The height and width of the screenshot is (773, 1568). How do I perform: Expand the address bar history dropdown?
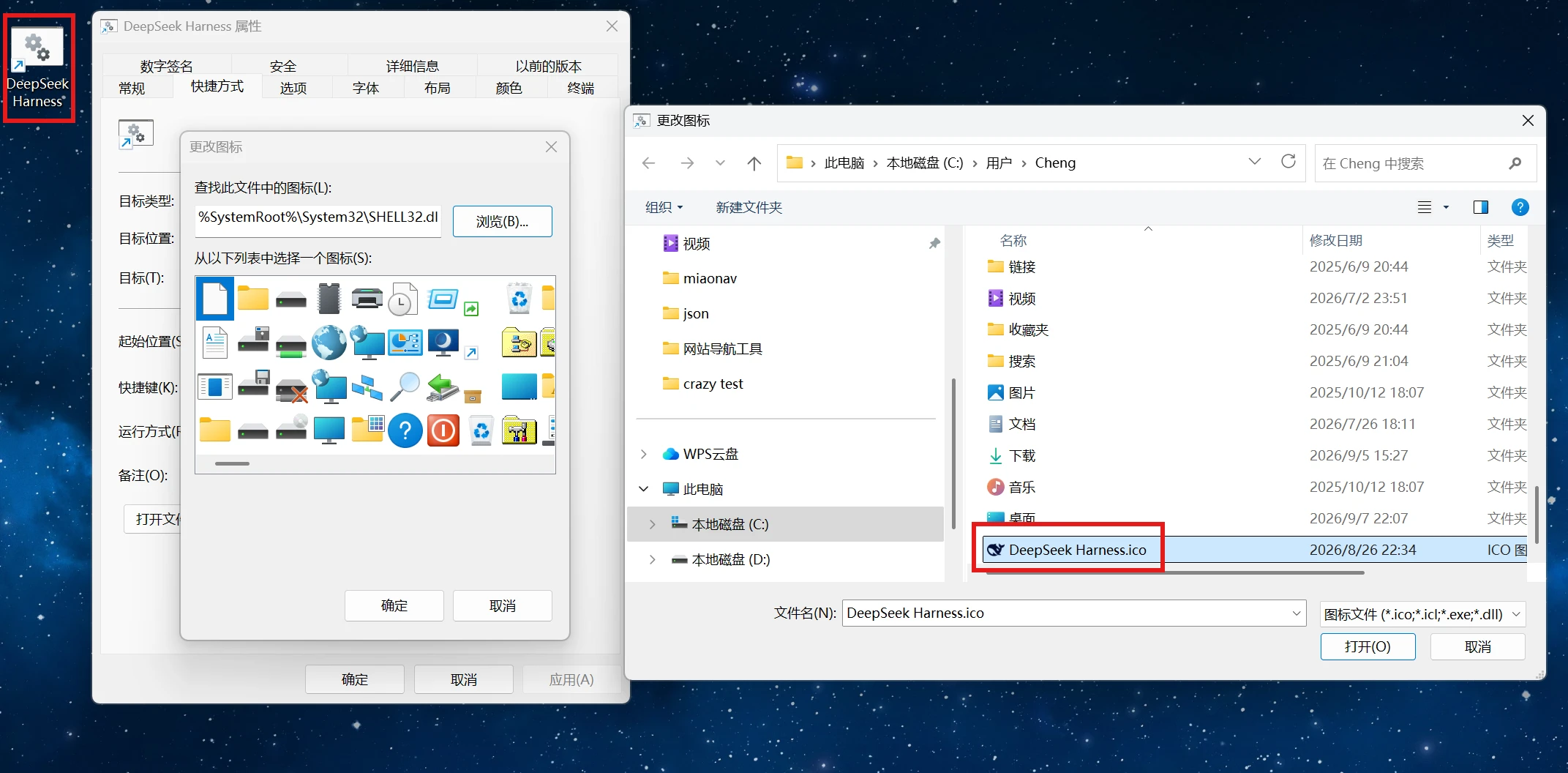click(x=1255, y=162)
